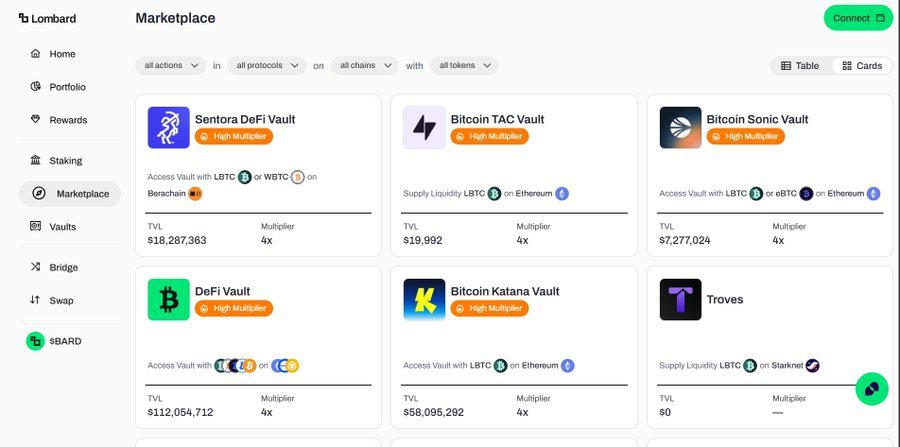Screen dimensions: 900x447
Task: Open the all tokens dropdown
Action: point(464,65)
